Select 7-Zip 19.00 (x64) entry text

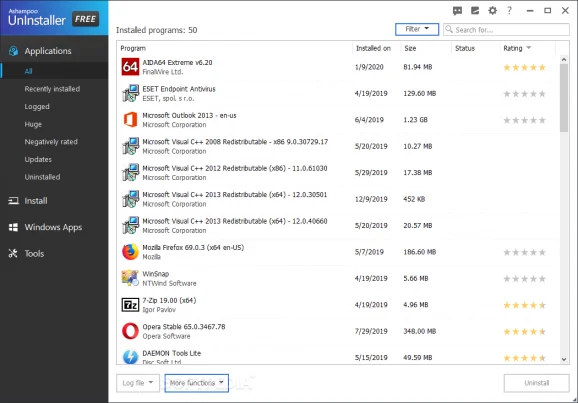coord(169,300)
